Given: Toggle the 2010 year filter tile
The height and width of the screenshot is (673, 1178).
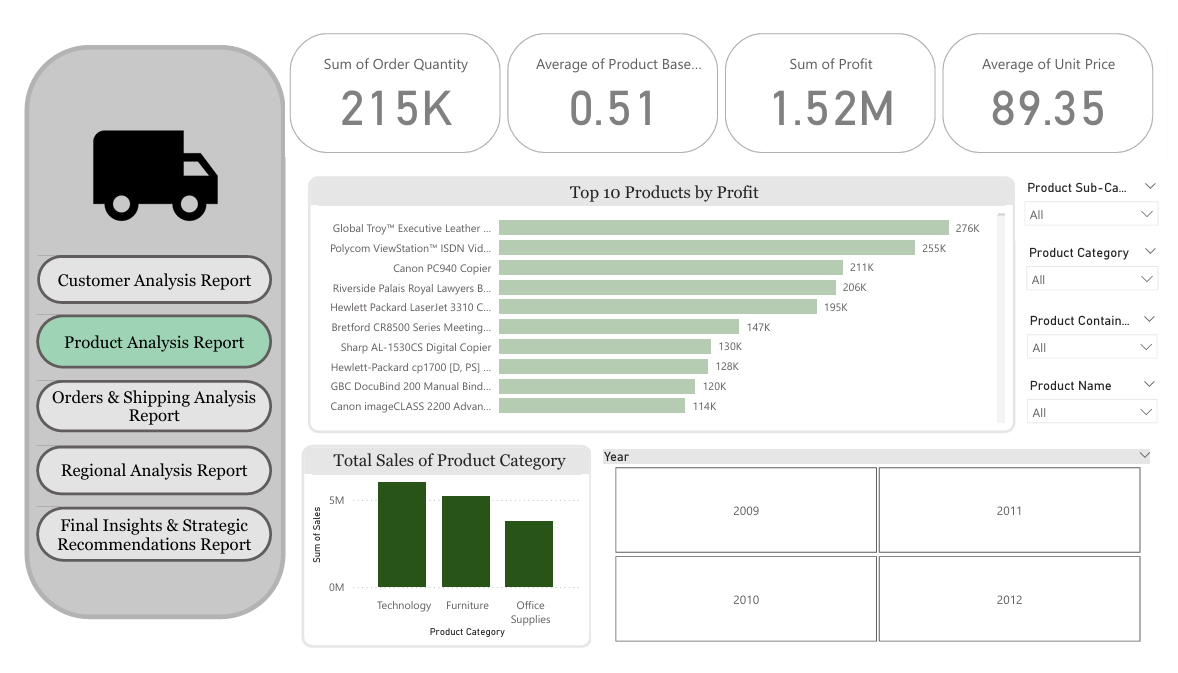Looking at the screenshot, I should tap(745, 599).
